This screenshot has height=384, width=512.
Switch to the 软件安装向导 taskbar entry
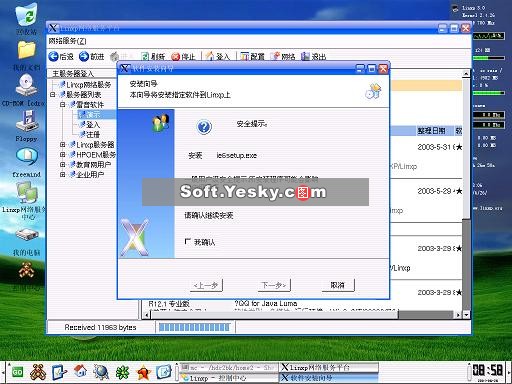pyautogui.click(x=329, y=378)
